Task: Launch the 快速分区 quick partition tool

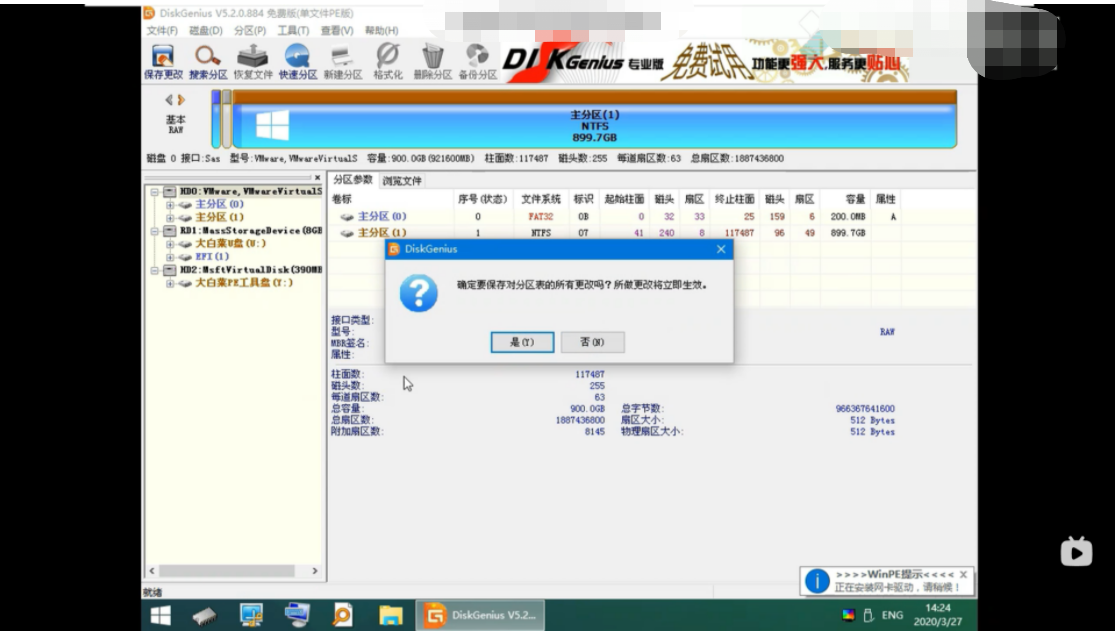Action: point(297,61)
